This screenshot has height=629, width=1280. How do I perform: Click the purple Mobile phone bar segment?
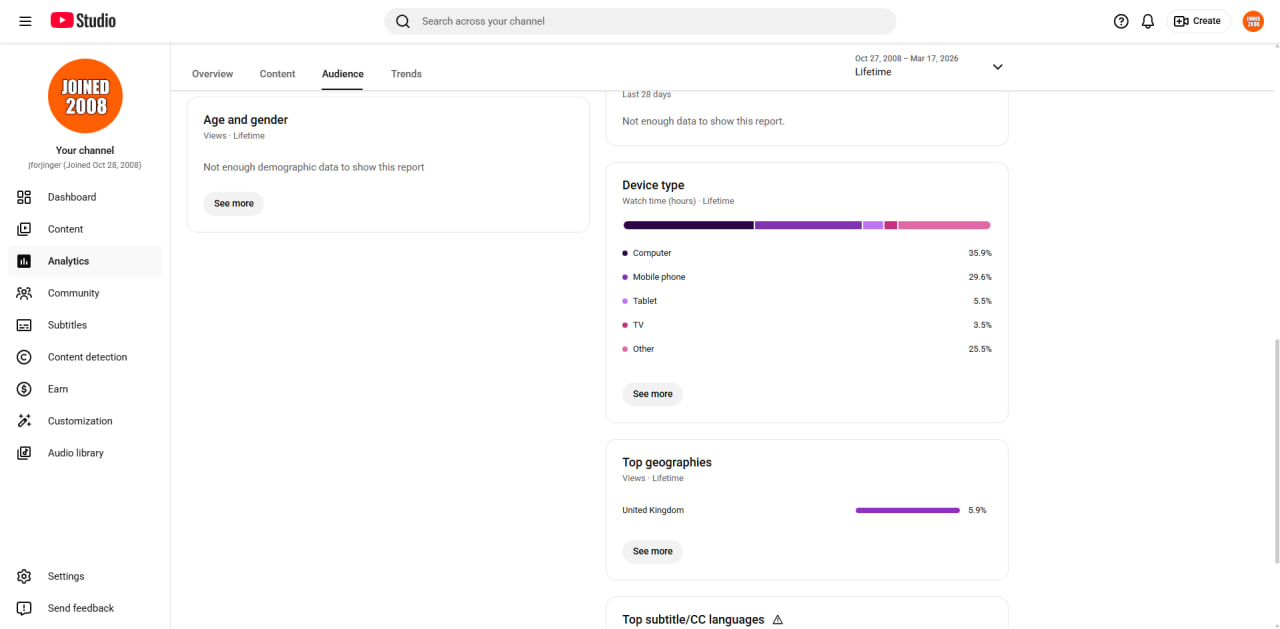[x=808, y=225]
